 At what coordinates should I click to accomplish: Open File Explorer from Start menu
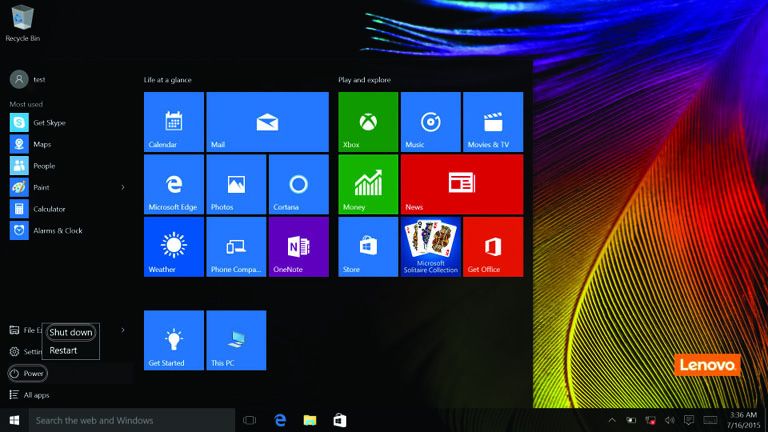[x=25, y=330]
